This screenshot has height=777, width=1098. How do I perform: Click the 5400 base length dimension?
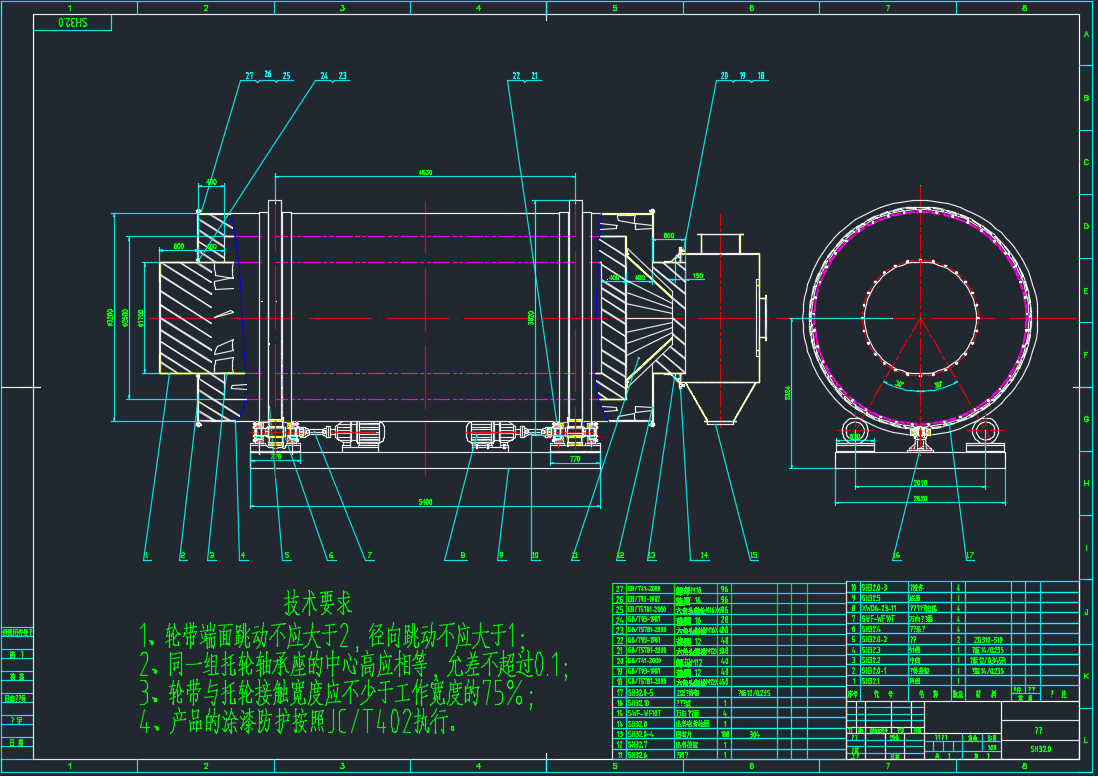[424, 502]
